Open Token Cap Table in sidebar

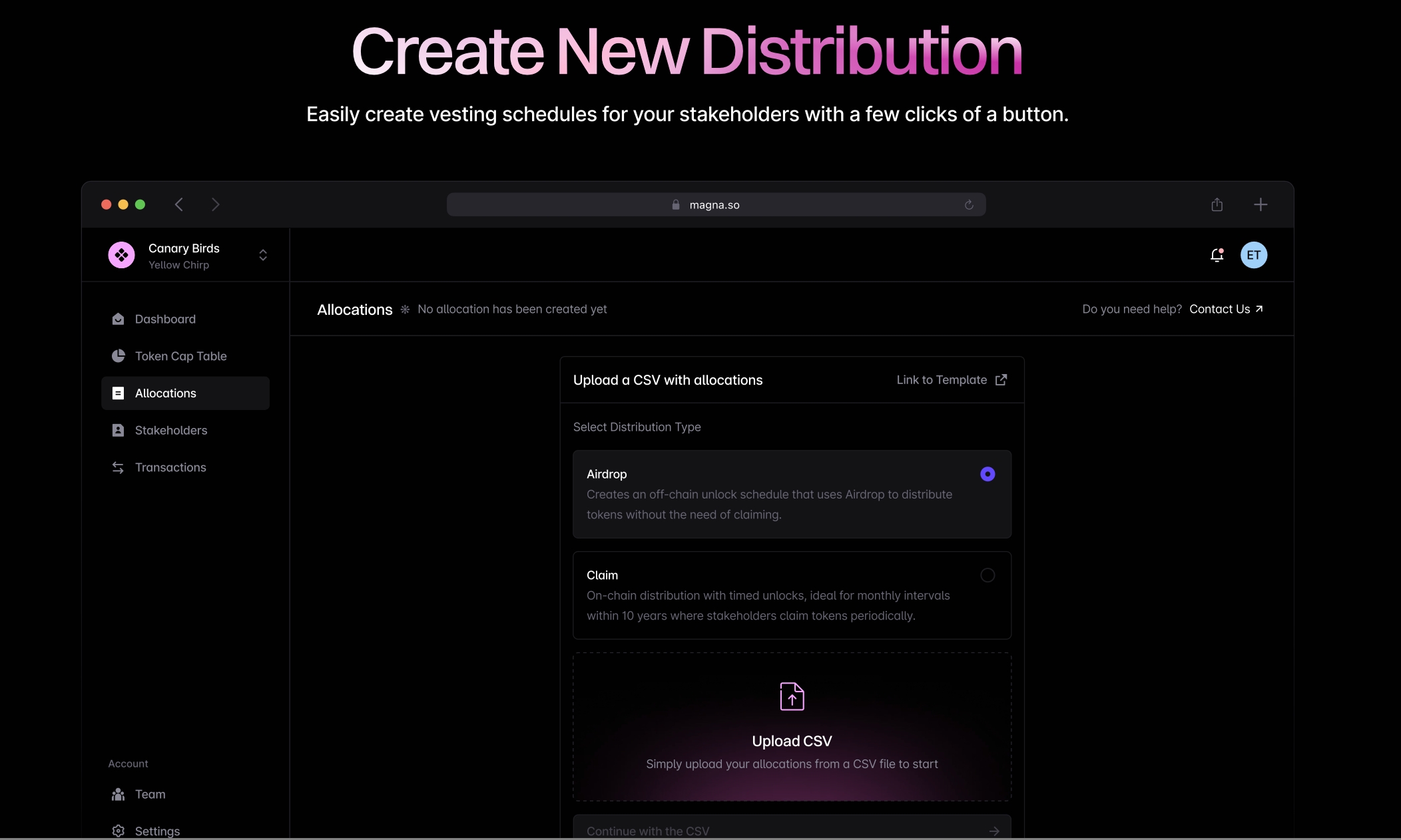pyautogui.click(x=180, y=356)
